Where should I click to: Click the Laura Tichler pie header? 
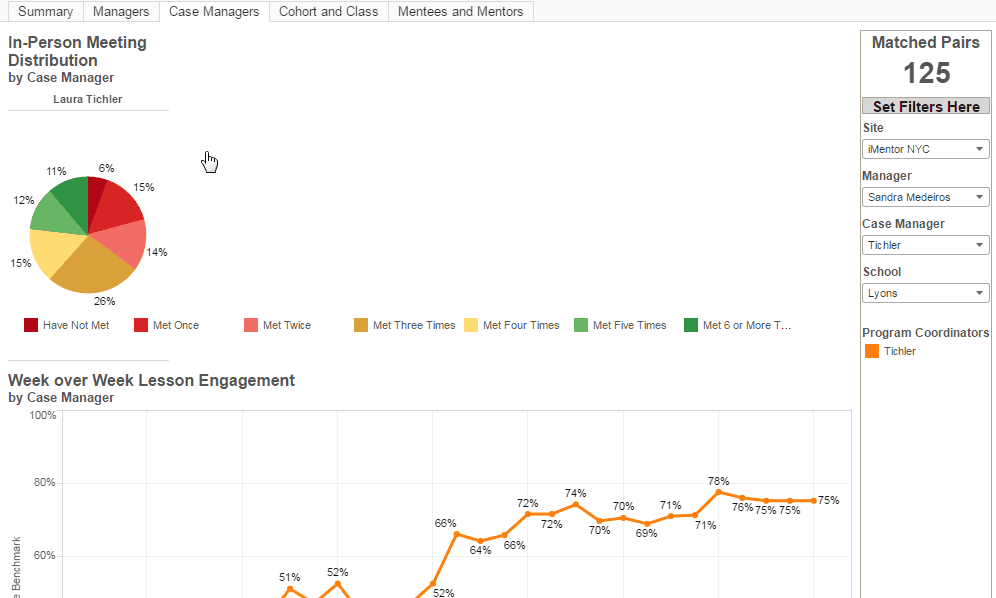[88, 99]
